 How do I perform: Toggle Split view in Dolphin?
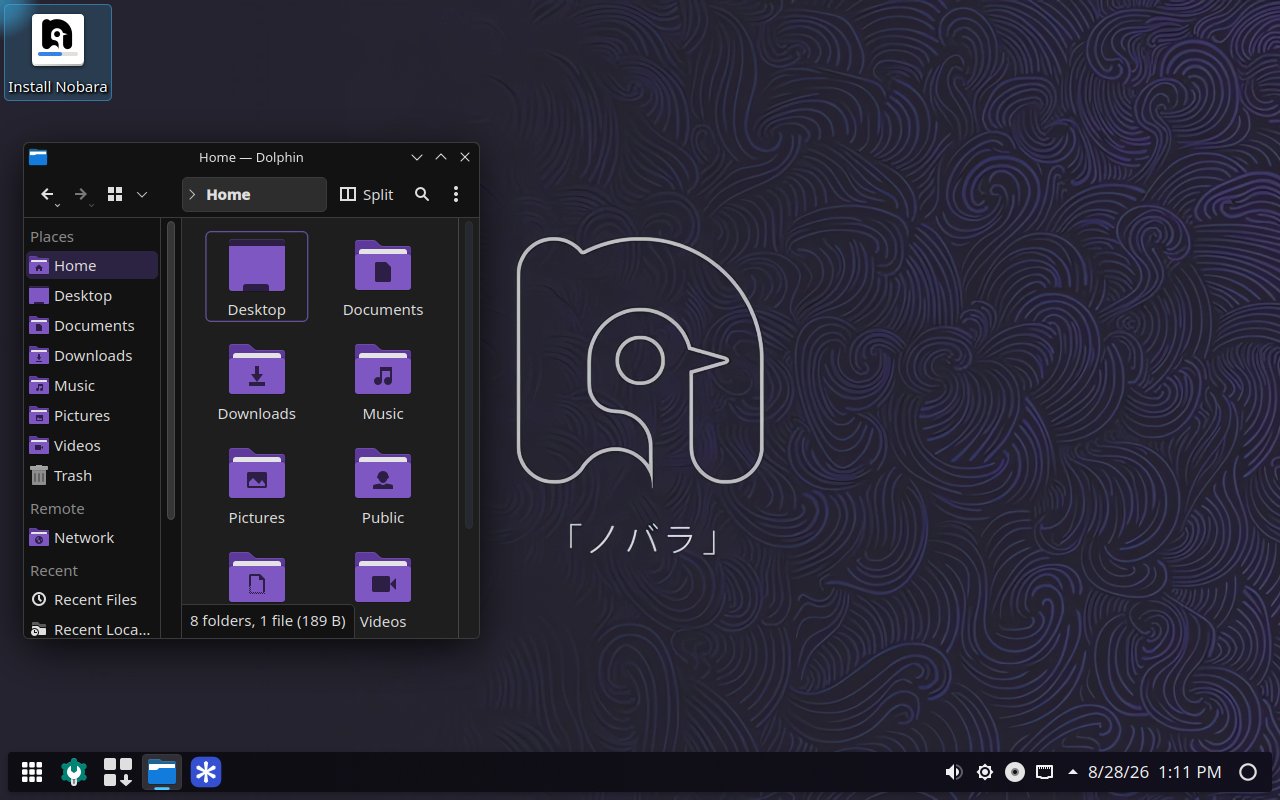[367, 195]
